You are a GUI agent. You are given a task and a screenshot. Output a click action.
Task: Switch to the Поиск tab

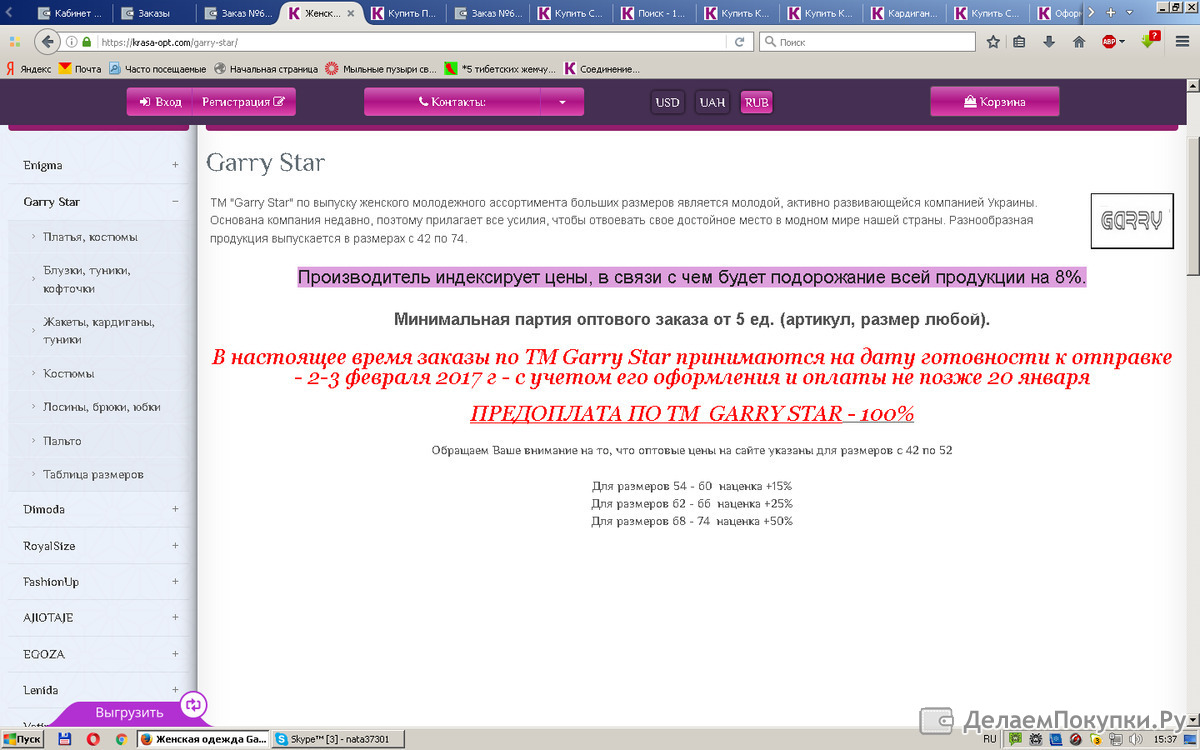[656, 14]
